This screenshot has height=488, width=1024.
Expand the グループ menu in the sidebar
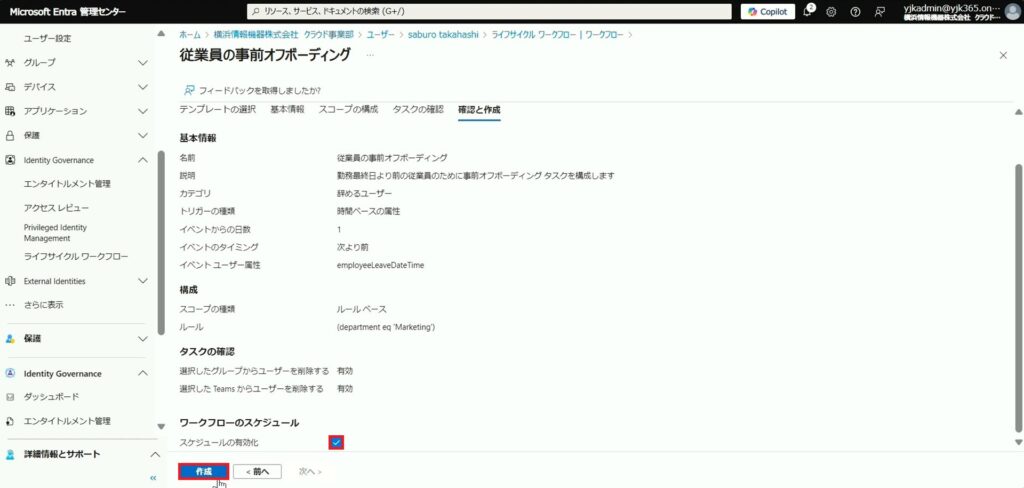[142, 62]
